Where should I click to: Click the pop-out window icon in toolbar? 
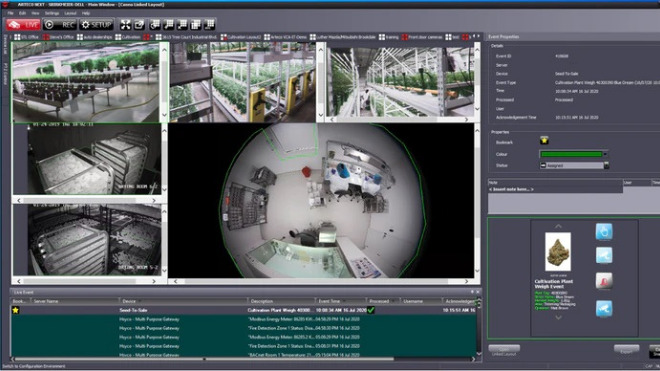click(x=139, y=25)
